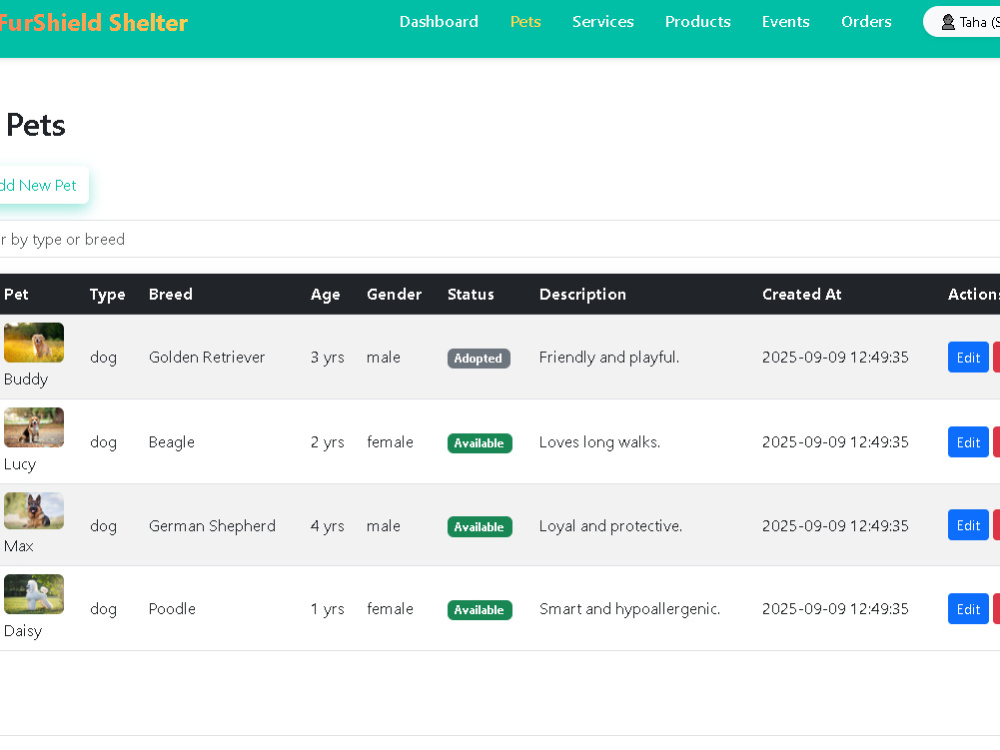Click Daisy's created timestamp cell

835,609
